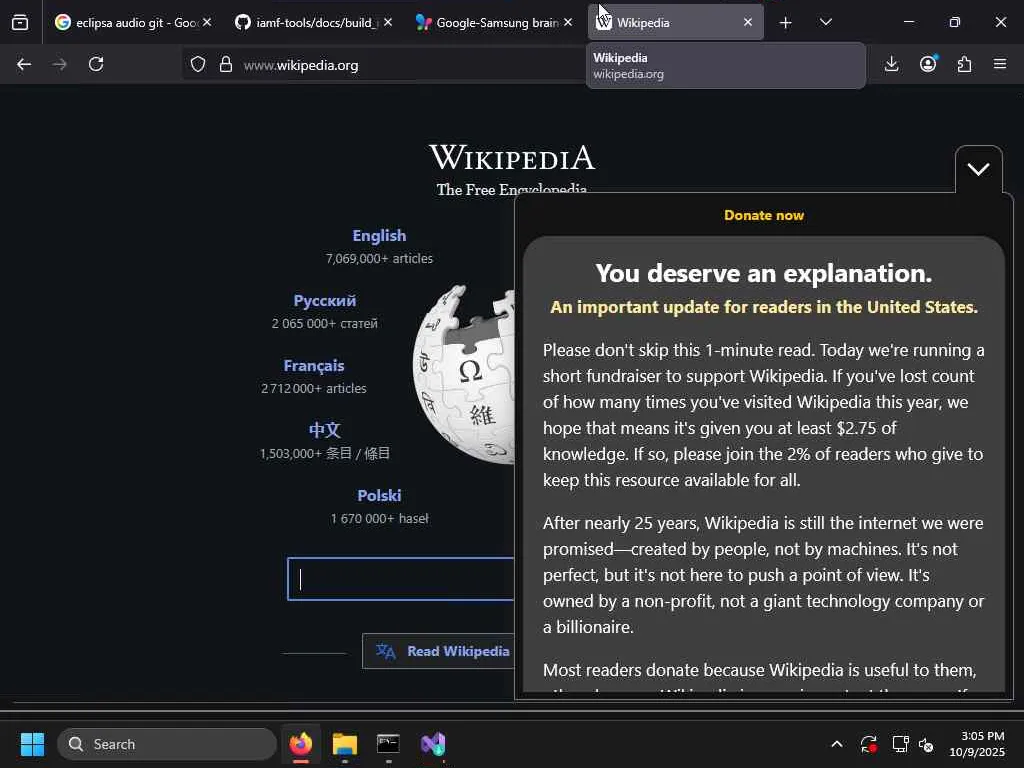Go back to the previous page
The image size is (1024, 768).
24,64
